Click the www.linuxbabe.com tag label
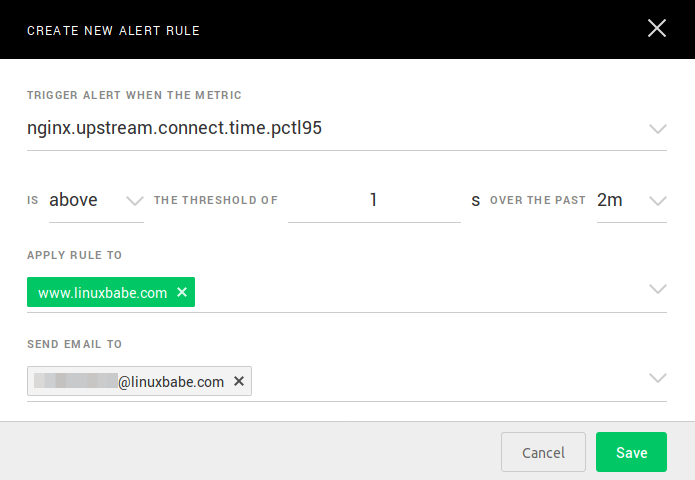 click(102, 292)
